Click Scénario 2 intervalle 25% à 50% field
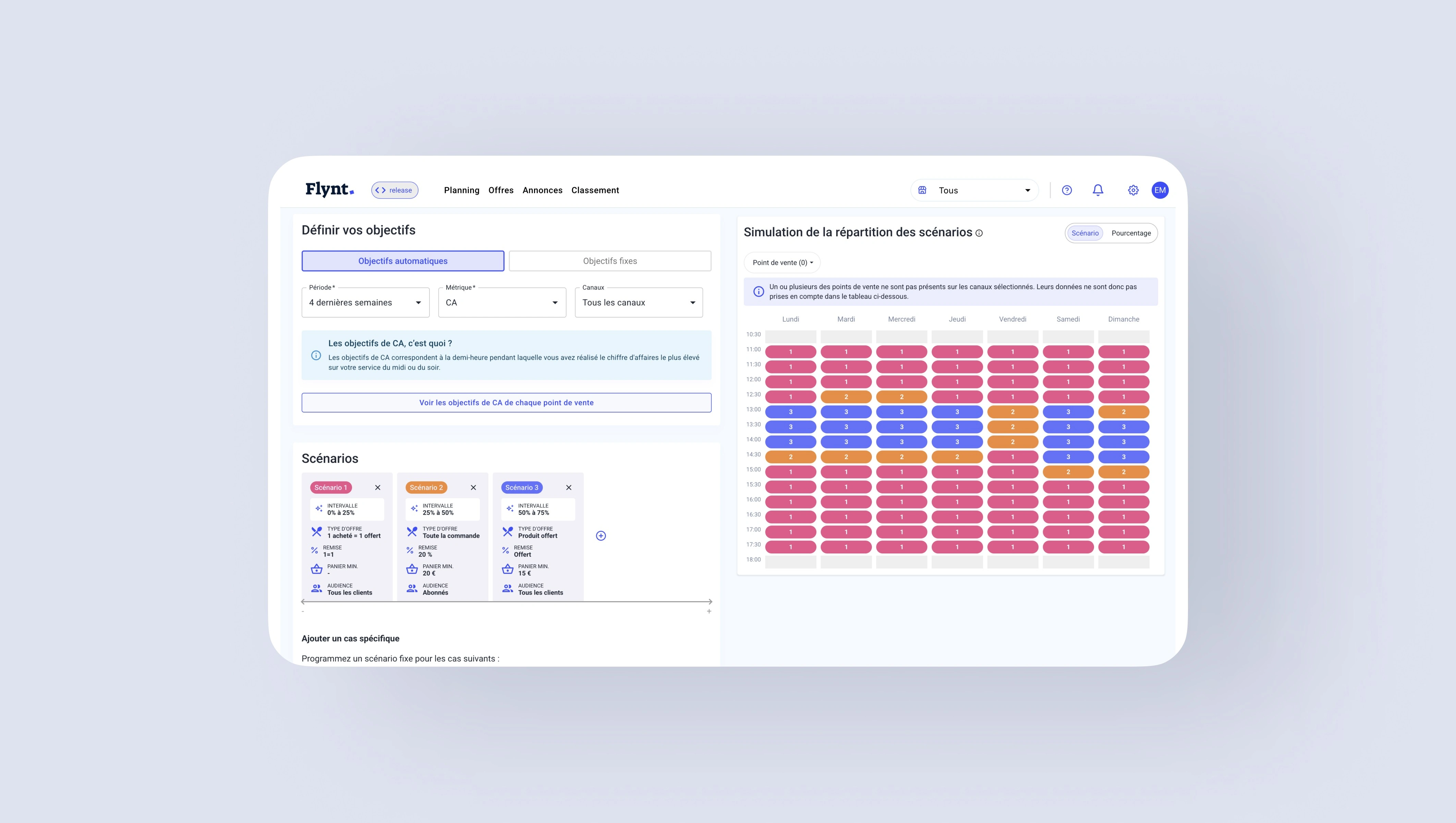This screenshot has height=823, width=1456. click(x=442, y=509)
